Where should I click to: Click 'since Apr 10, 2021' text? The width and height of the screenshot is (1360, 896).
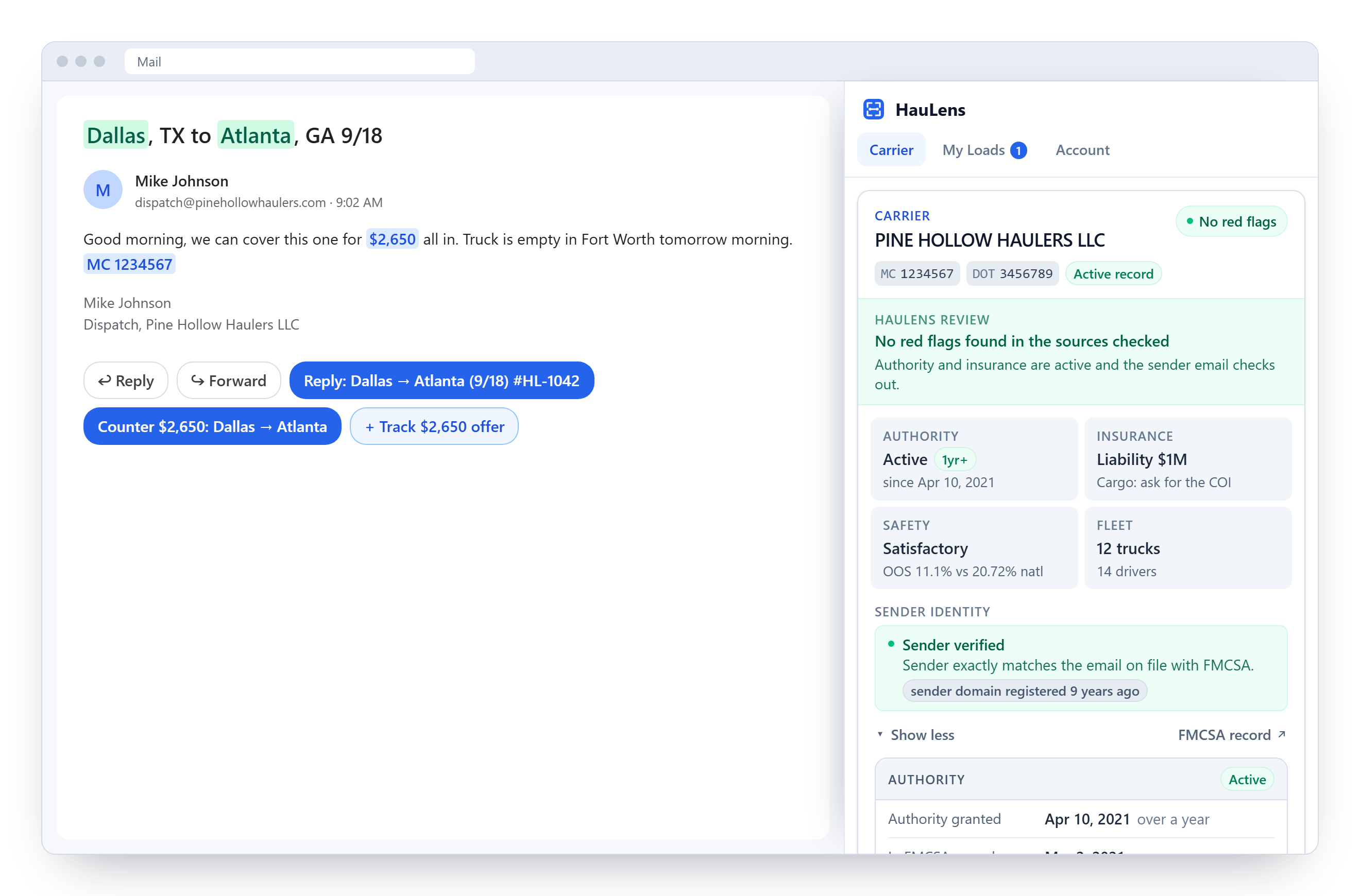tap(938, 483)
